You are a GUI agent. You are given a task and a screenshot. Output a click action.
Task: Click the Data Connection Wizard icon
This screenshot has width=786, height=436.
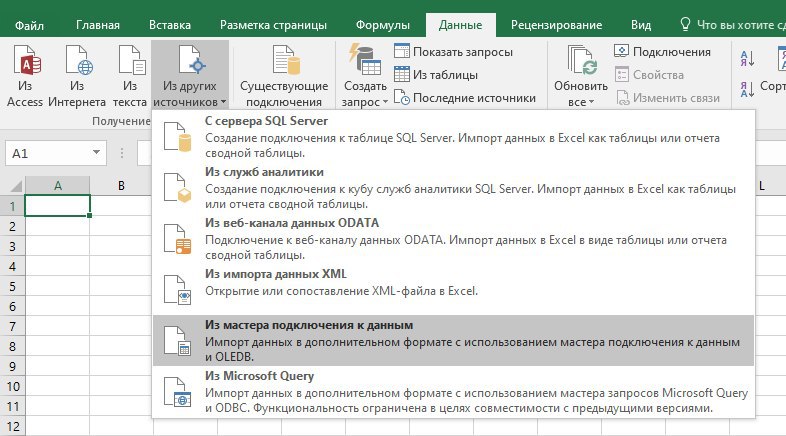[177, 341]
